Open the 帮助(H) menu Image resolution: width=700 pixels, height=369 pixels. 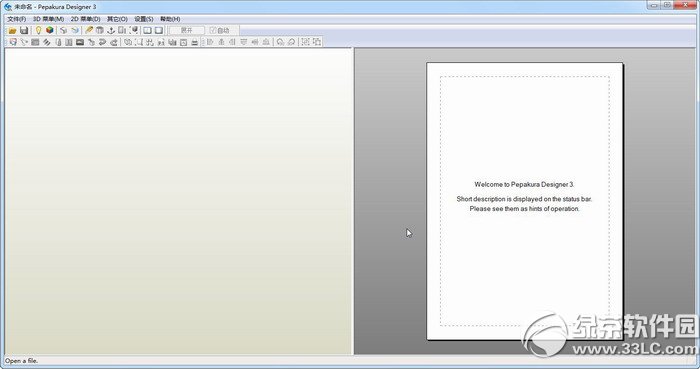[x=170, y=19]
